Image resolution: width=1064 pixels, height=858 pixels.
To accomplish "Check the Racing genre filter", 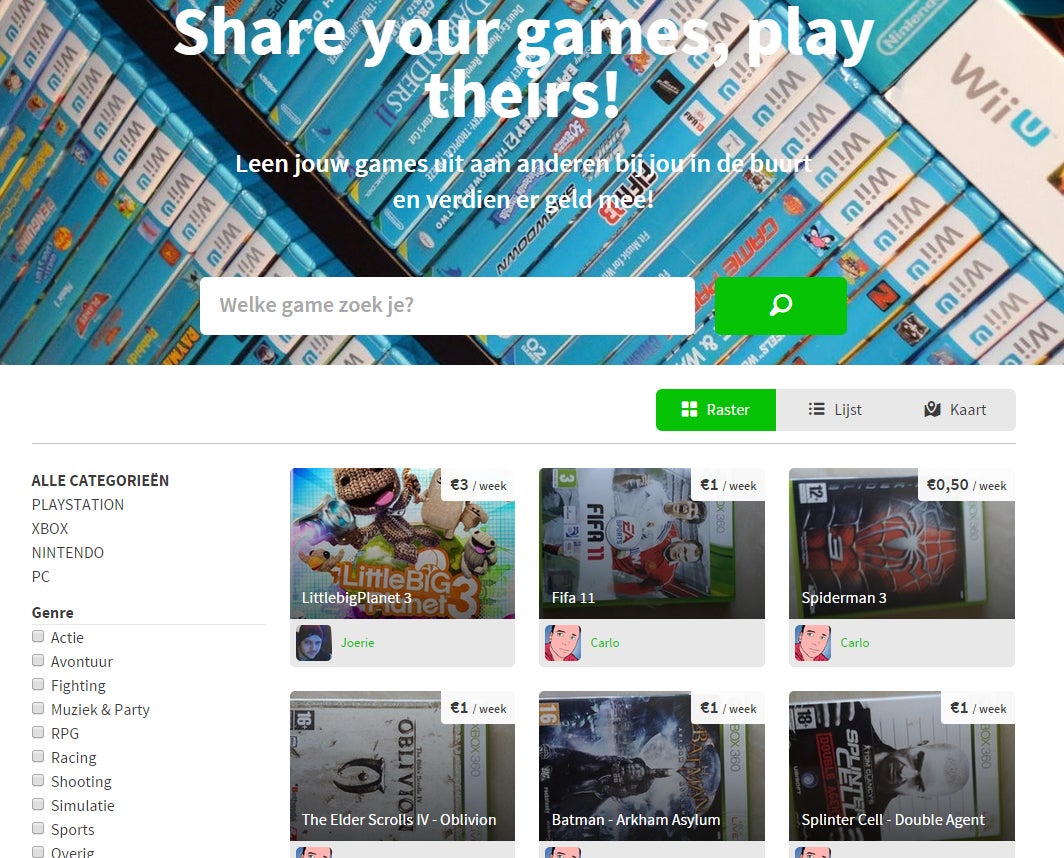I will 38,756.
